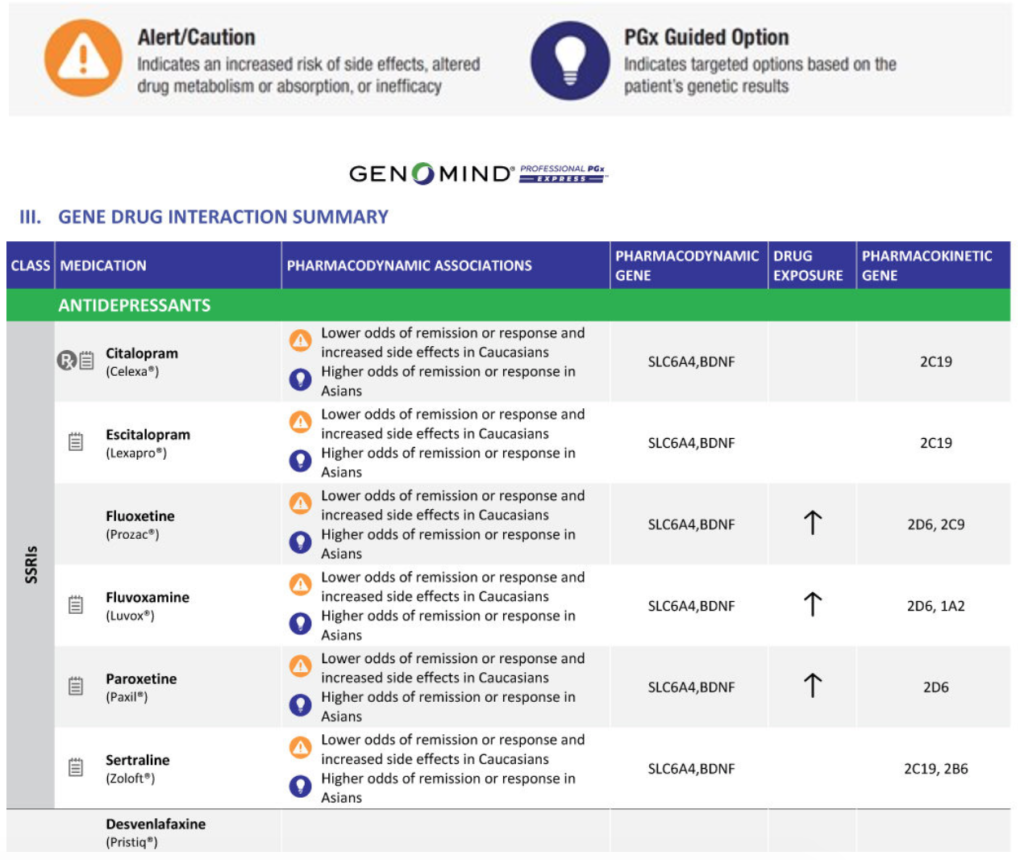Click the blue lightbulb icon in Sertraline row

coord(300,786)
